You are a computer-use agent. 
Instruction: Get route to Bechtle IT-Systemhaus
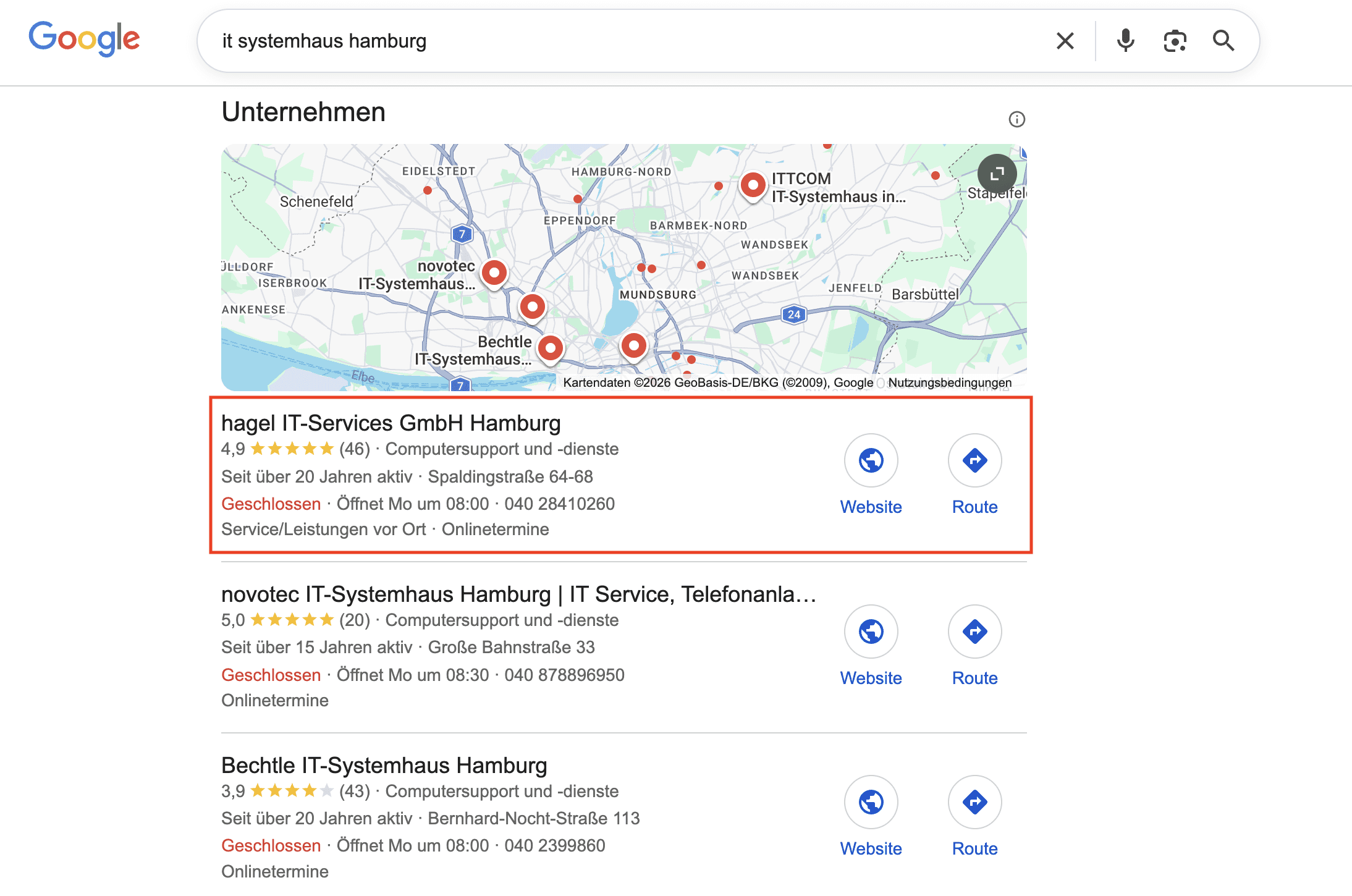[x=974, y=802]
